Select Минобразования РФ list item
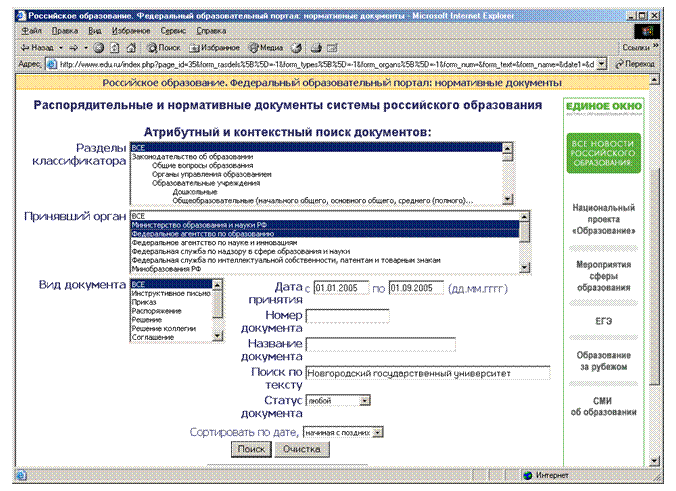 pos(325,269)
